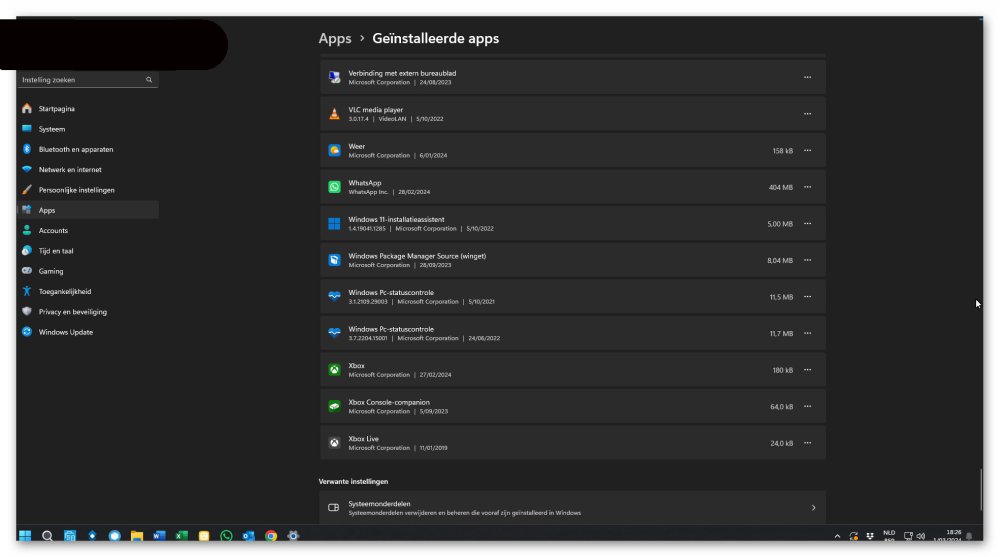Click the Weer app icon

[334, 151]
